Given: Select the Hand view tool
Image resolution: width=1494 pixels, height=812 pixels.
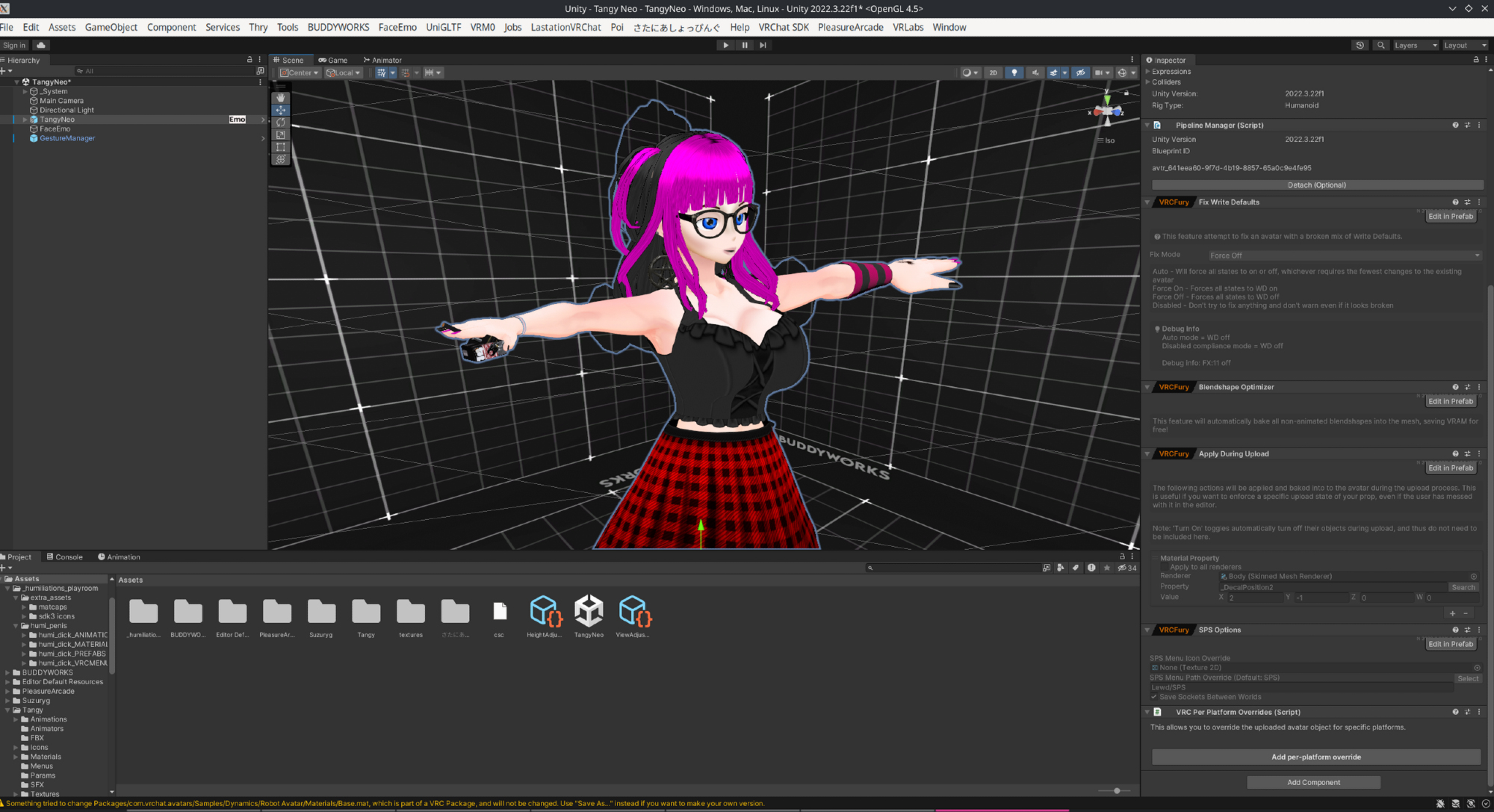Looking at the screenshot, I should (x=281, y=97).
